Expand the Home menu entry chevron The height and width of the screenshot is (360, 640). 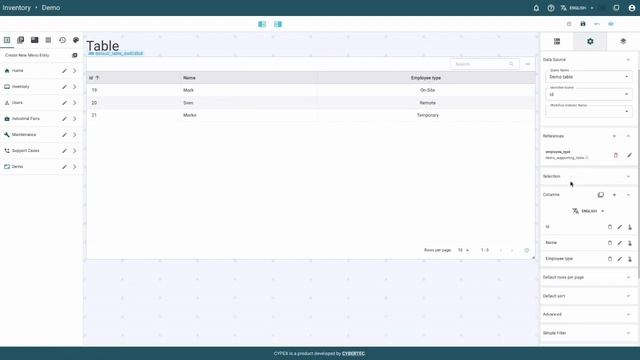click(75, 71)
